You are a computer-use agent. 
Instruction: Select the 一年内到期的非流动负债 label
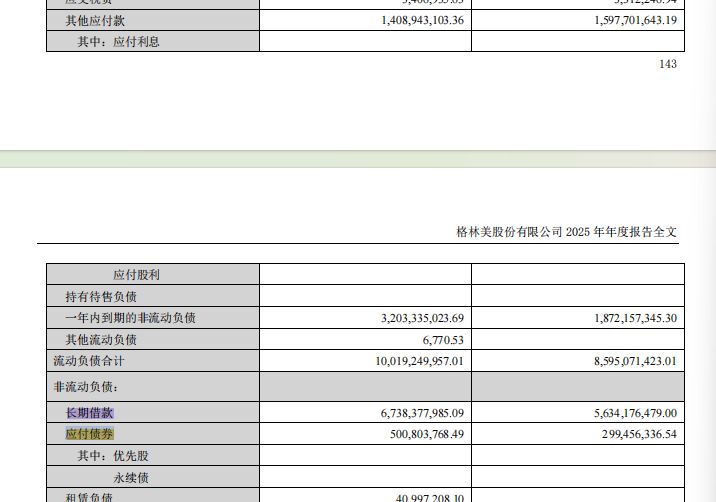(130, 318)
